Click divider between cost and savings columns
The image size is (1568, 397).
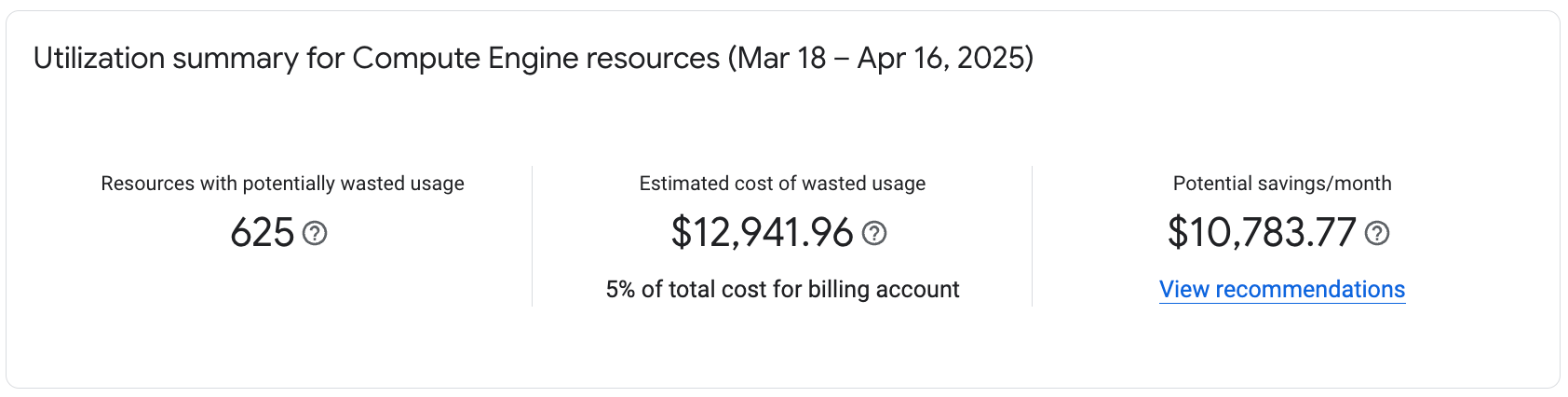pos(1032,236)
